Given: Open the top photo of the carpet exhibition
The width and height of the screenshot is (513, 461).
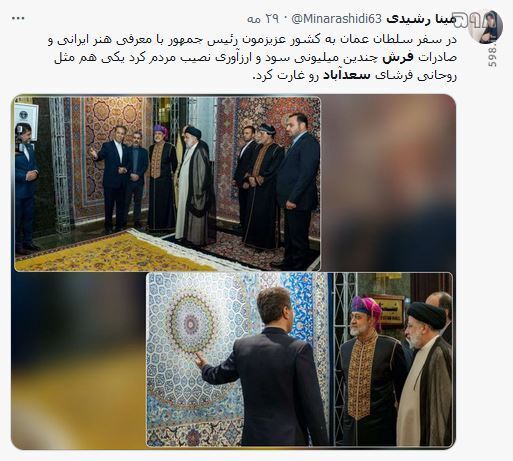Looking at the screenshot, I should [167, 184].
